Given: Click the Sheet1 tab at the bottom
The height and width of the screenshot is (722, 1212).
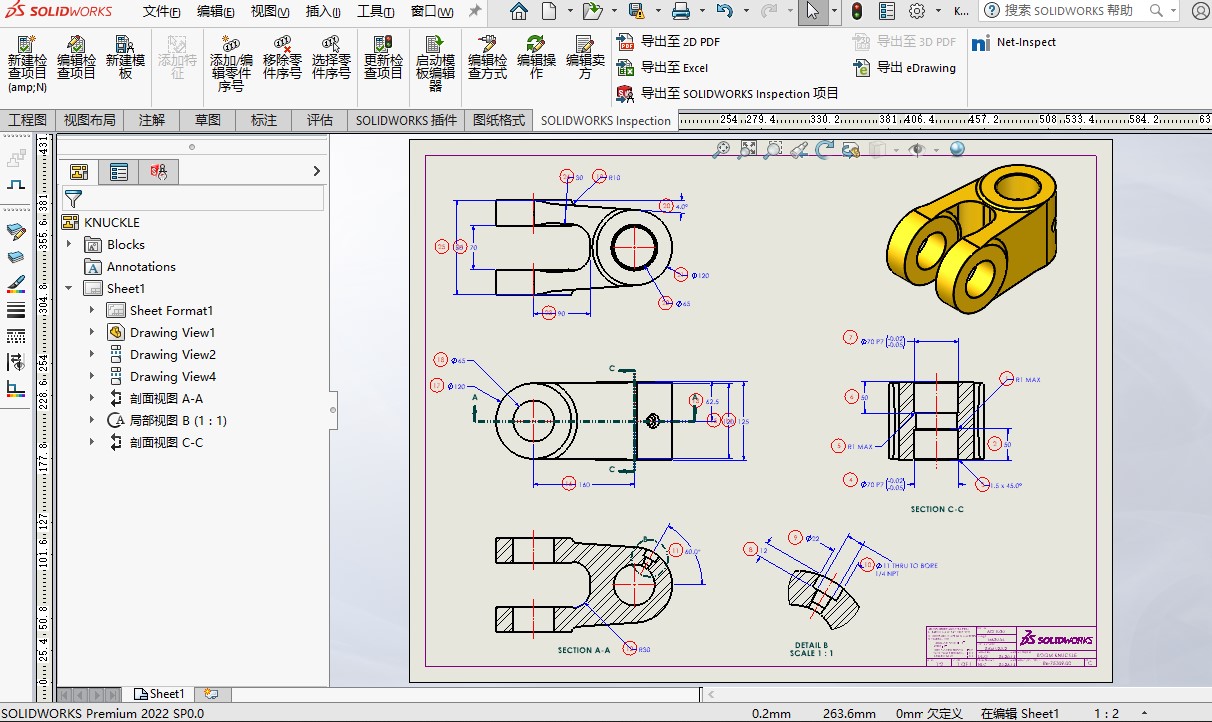Looking at the screenshot, I should pos(160,693).
